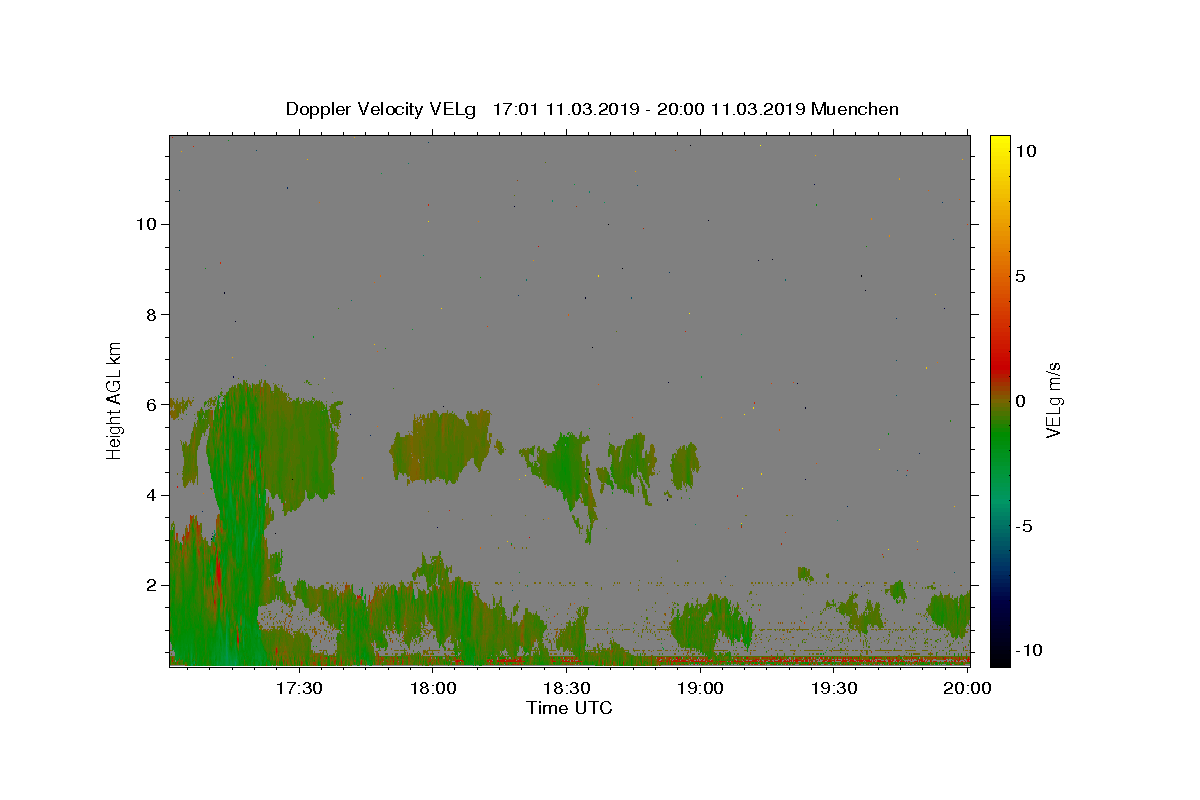This screenshot has width=1200, height=800.
Task: Click the height axis label '6'
Action: (x=152, y=405)
